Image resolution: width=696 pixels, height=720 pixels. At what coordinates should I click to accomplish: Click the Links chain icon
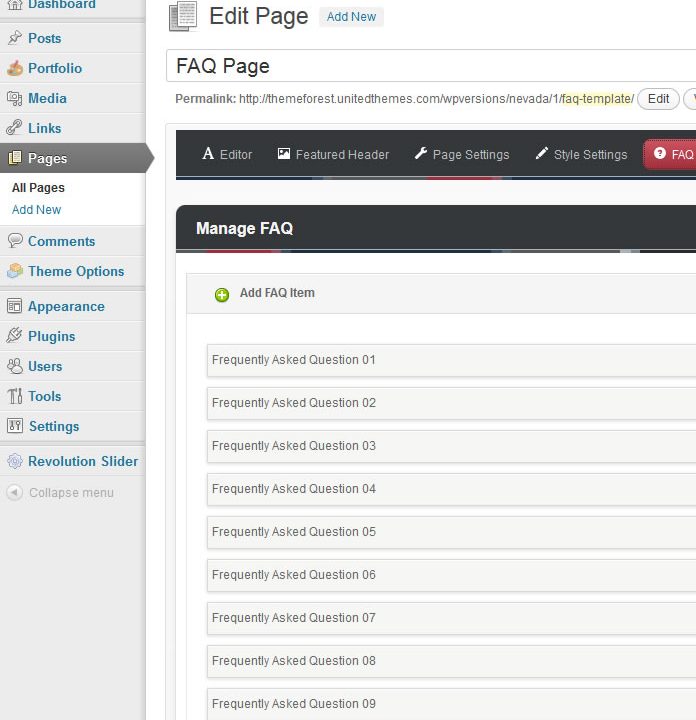coord(14,128)
